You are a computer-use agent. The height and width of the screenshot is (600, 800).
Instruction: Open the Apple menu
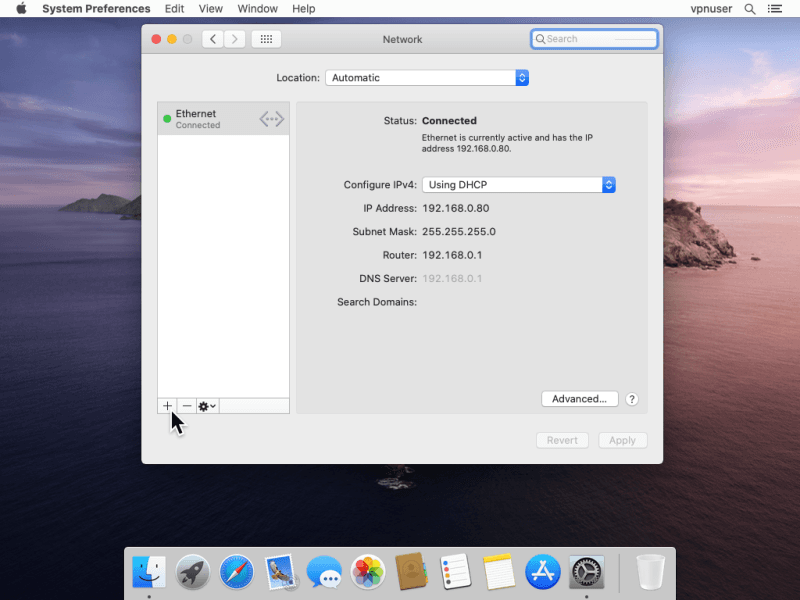point(21,9)
